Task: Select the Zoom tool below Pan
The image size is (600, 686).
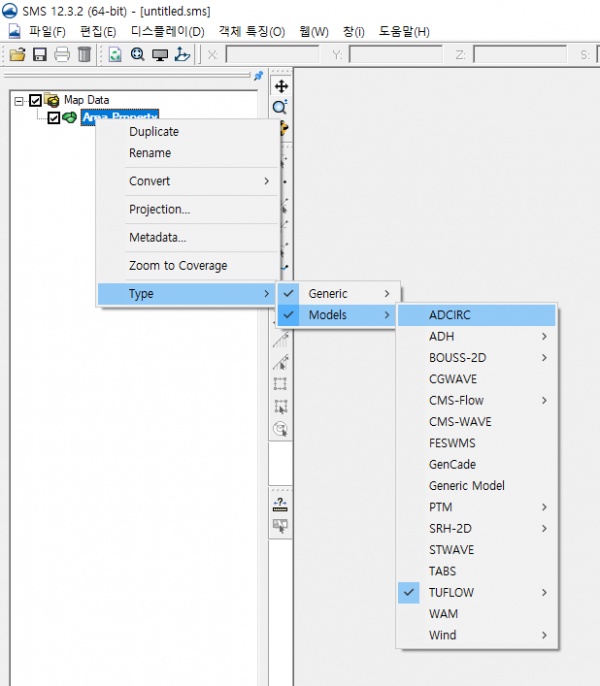Action: (x=281, y=107)
